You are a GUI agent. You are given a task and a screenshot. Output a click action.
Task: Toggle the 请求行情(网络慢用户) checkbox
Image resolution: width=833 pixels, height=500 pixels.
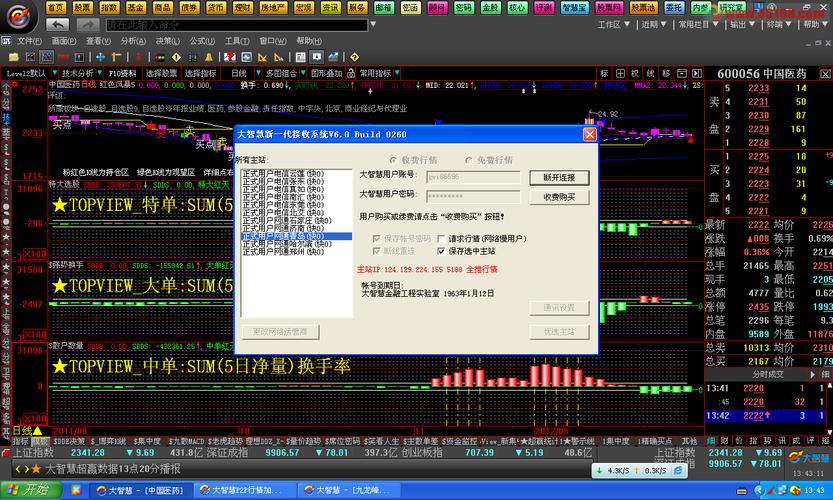(x=441, y=239)
